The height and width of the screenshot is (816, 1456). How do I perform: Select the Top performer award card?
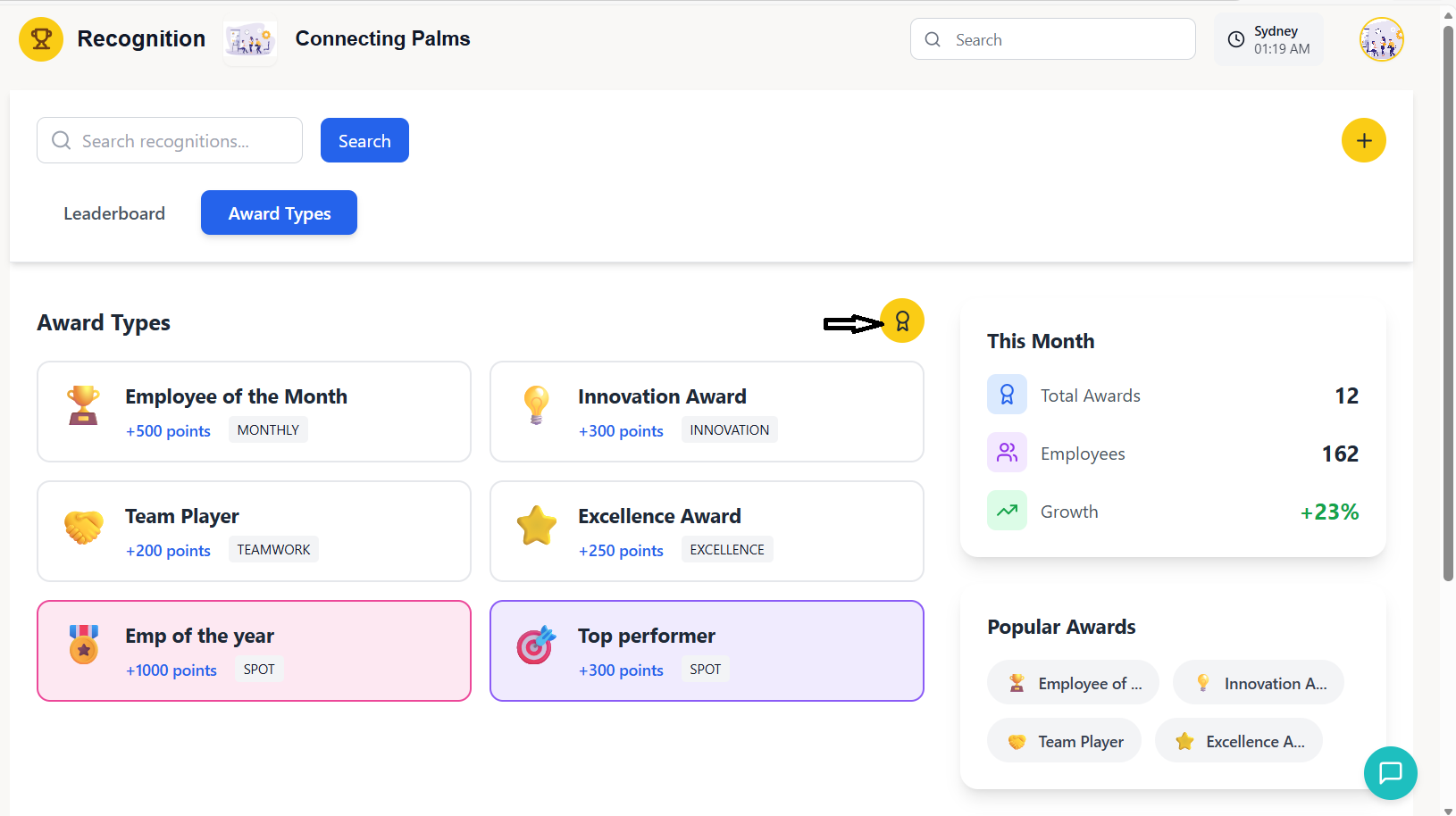pos(707,651)
